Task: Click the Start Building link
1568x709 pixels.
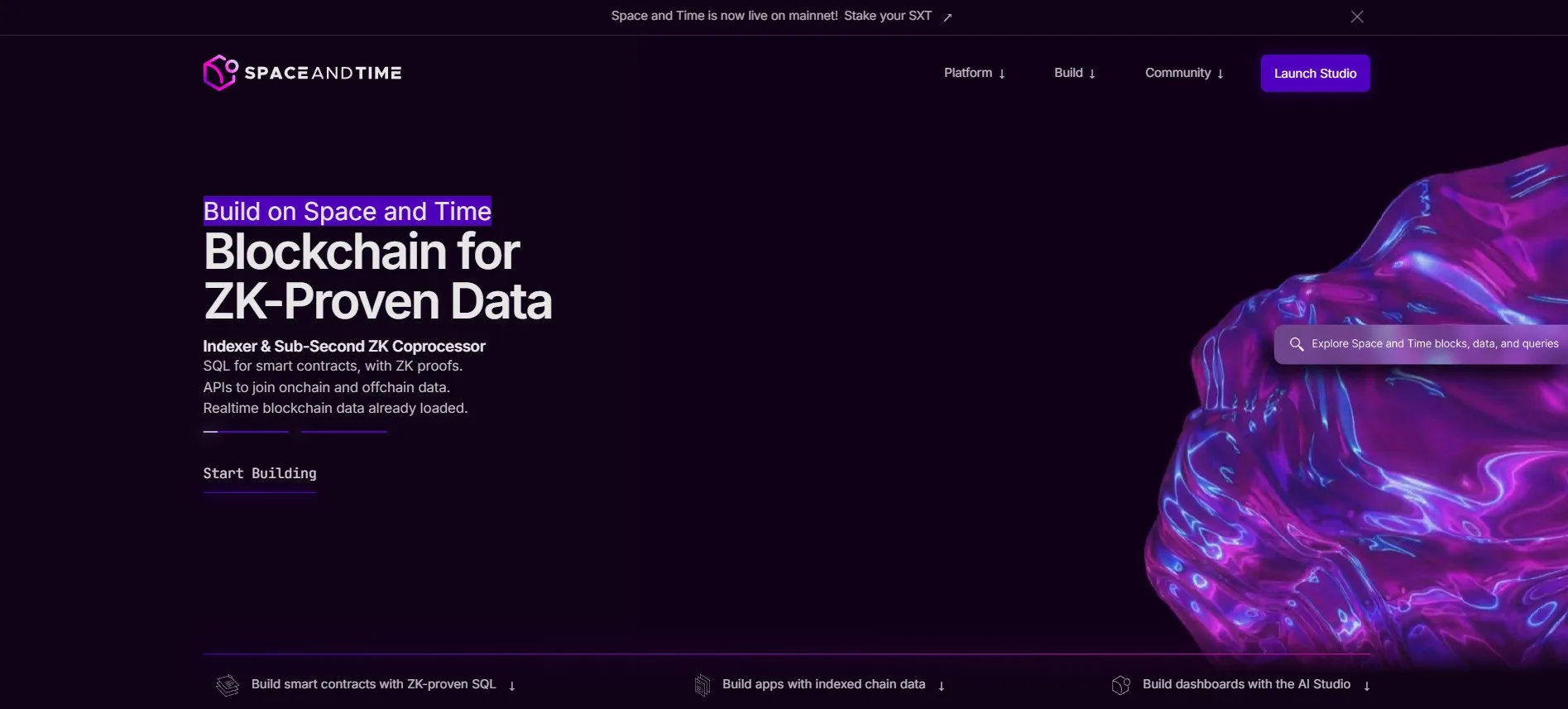Action: pos(260,473)
